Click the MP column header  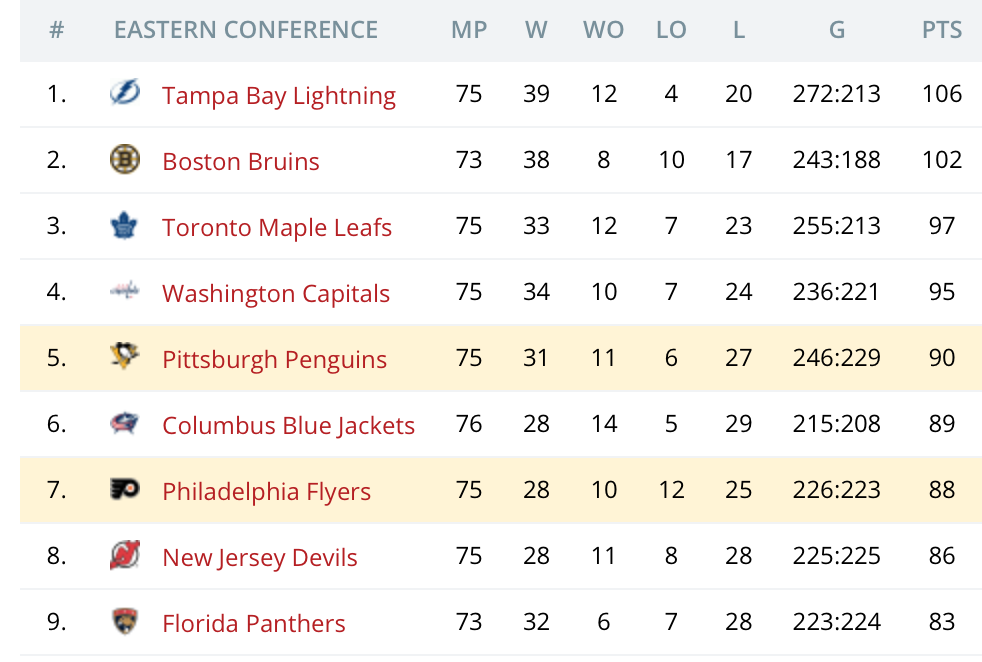(x=469, y=30)
